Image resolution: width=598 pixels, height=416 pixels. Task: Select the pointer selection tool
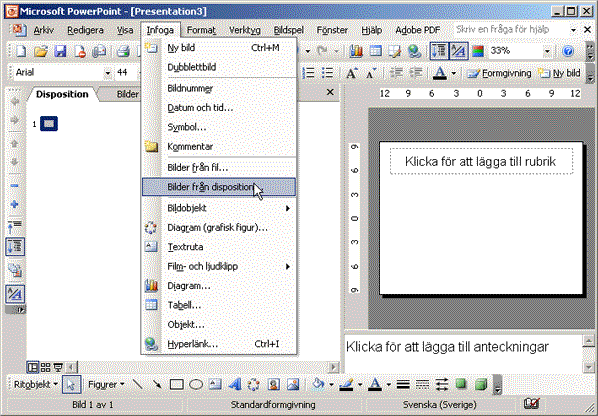(x=71, y=384)
